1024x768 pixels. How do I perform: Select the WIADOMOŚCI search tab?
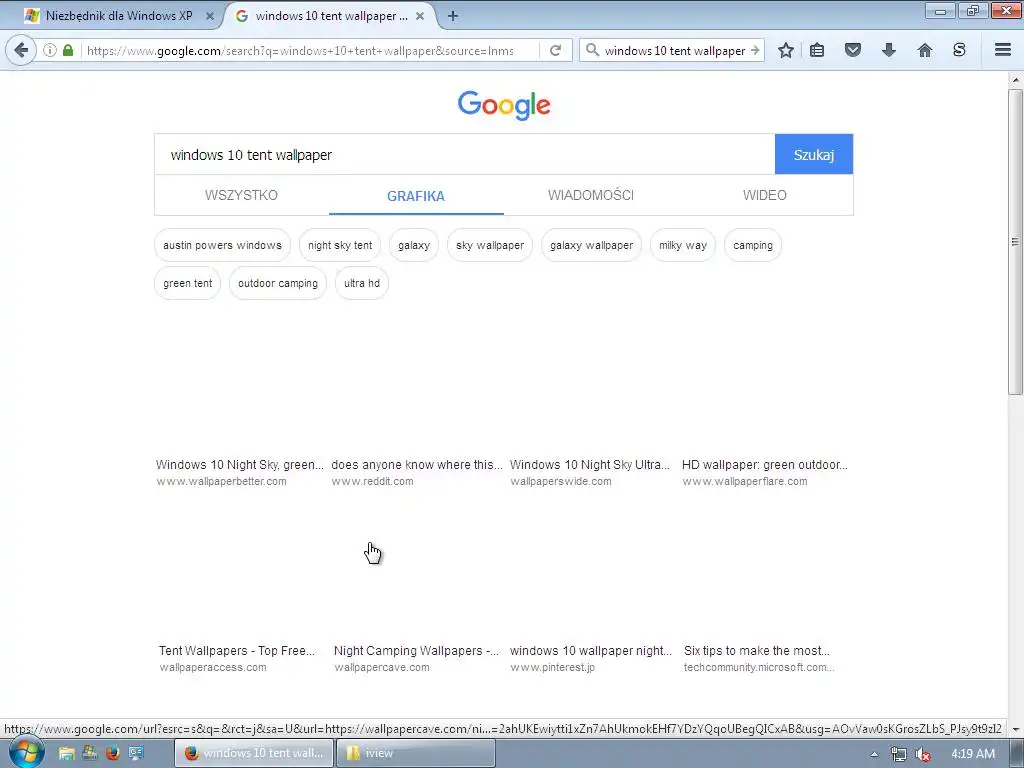tap(590, 195)
